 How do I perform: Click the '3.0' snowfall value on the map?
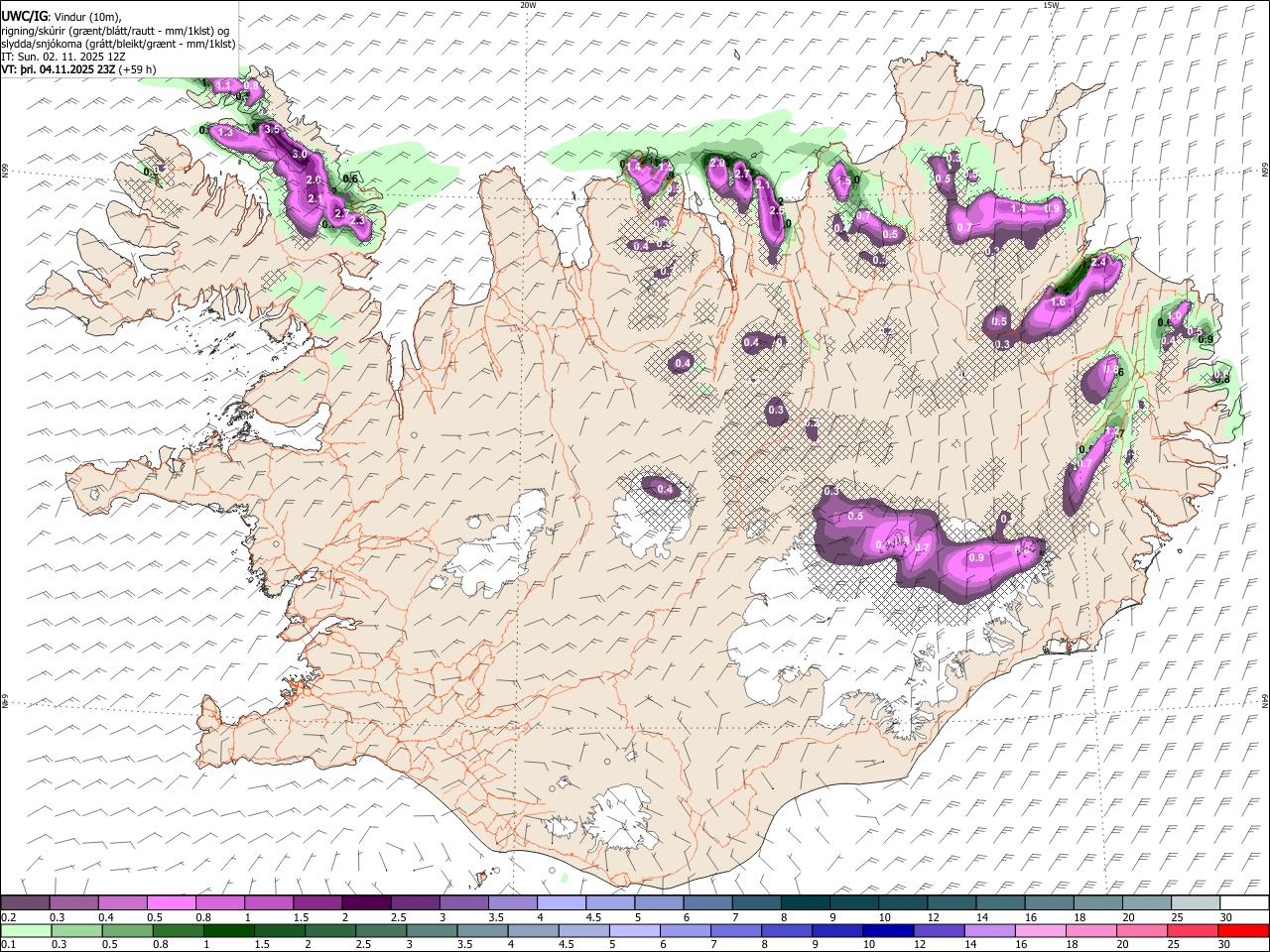coord(300,155)
